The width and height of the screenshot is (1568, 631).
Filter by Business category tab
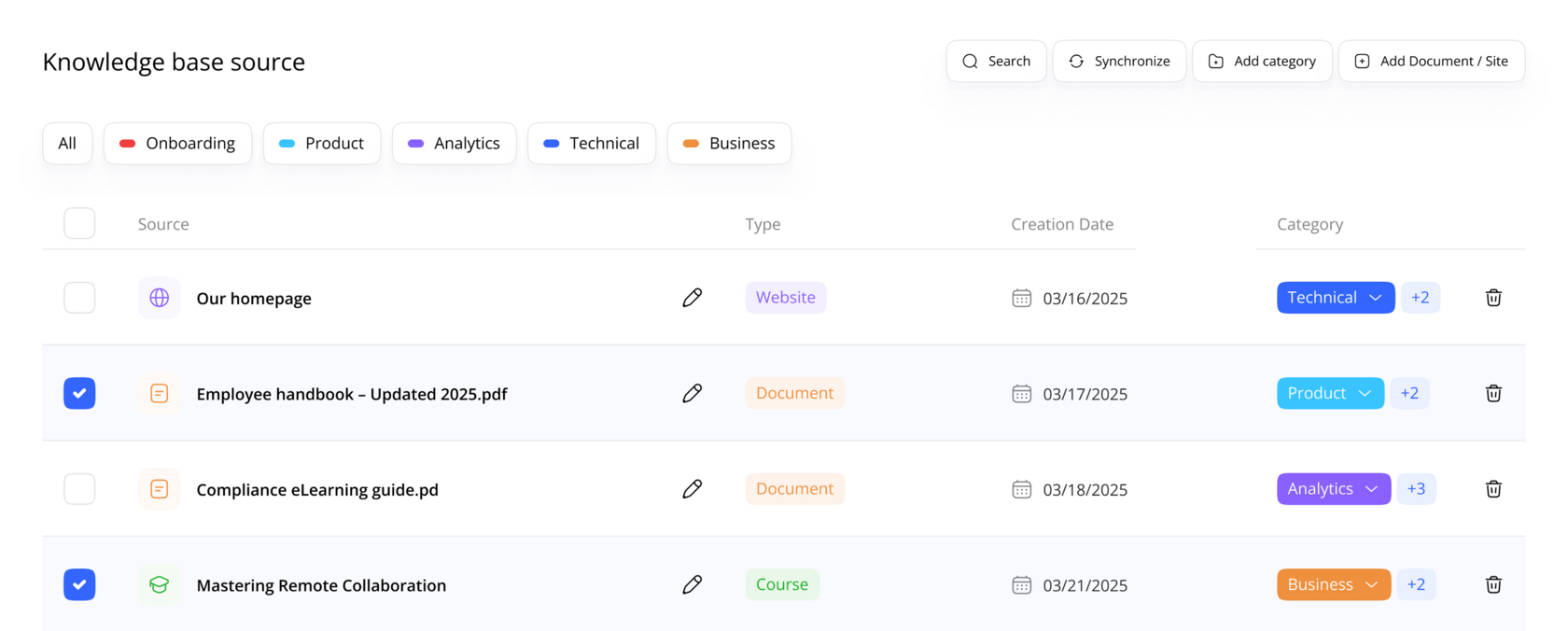click(729, 143)
